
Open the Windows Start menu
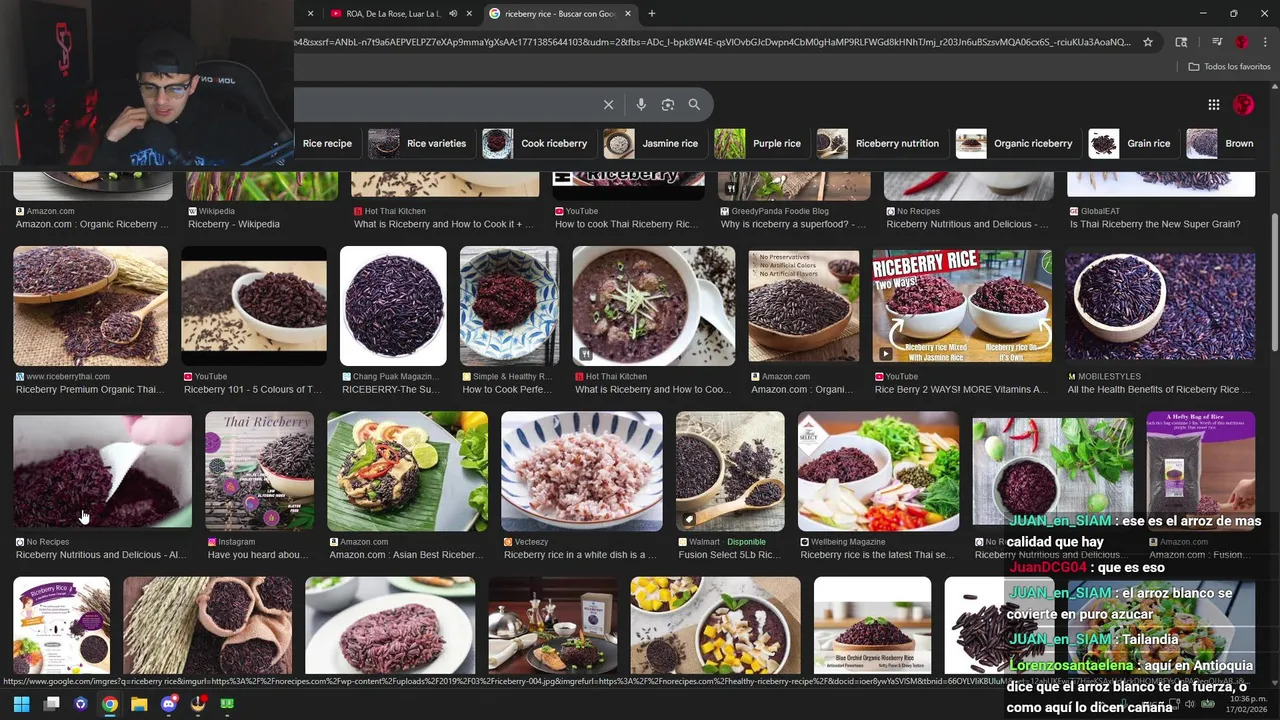(21, 704)
